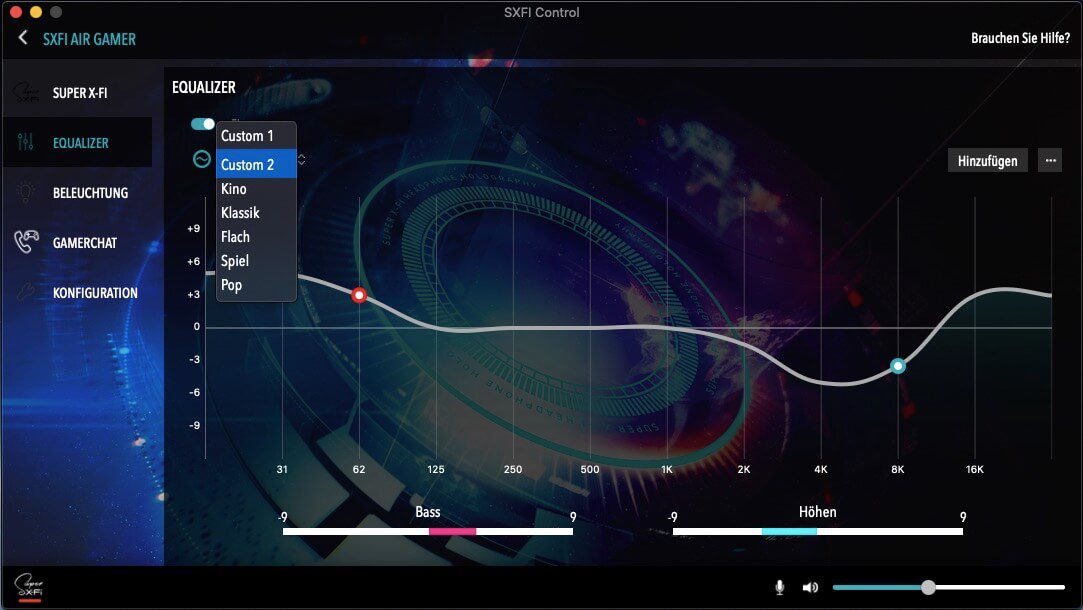Open the EQUALIZER sidebar tab
This screenshot has height=610, width=1083.
tap(81, 143)
